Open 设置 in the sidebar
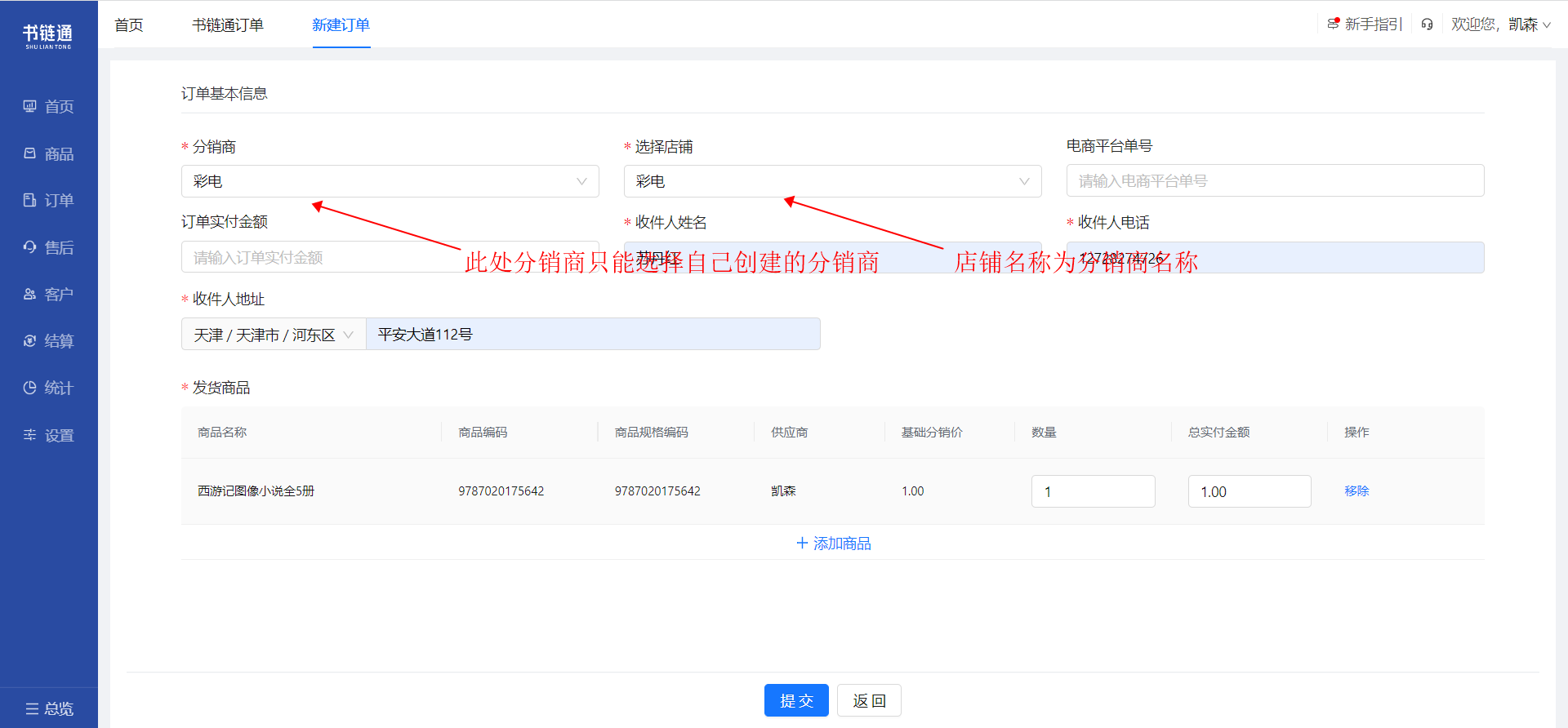This screenshot has width=1568, height=728. pos(49,435)
